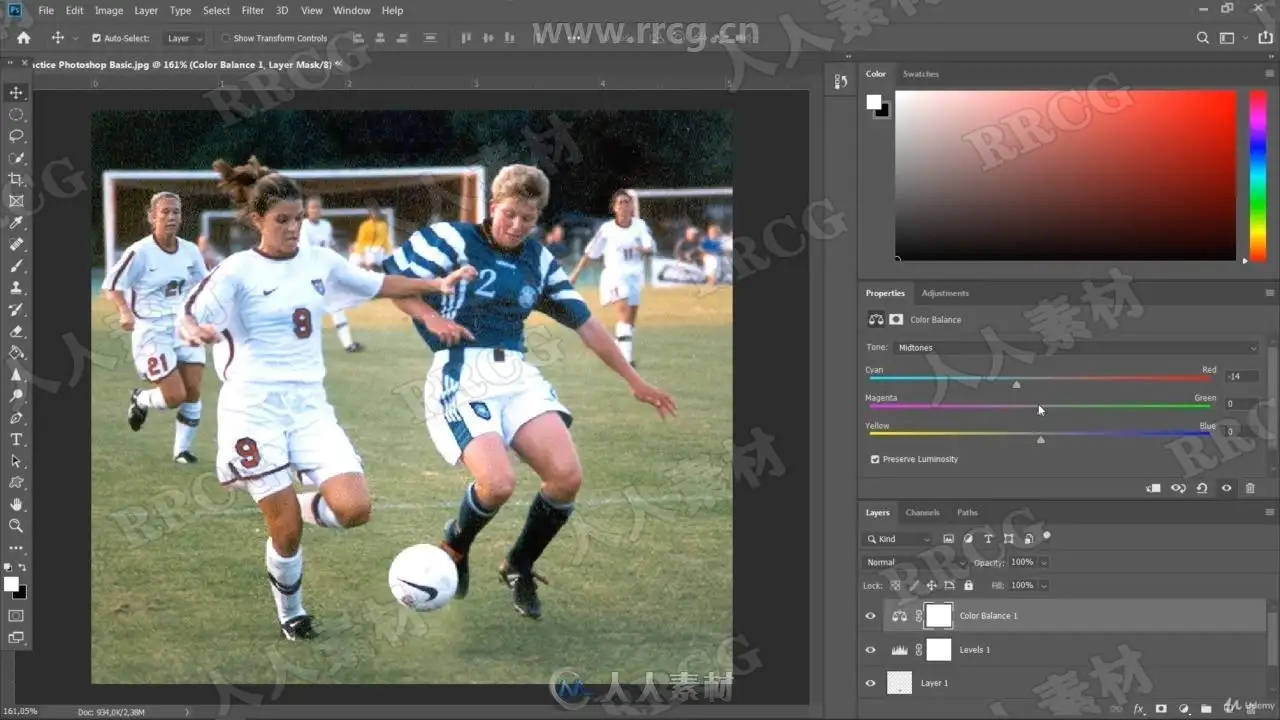Choose the Clone Stamp tool

pyautogui.click(x=16, y=288)
